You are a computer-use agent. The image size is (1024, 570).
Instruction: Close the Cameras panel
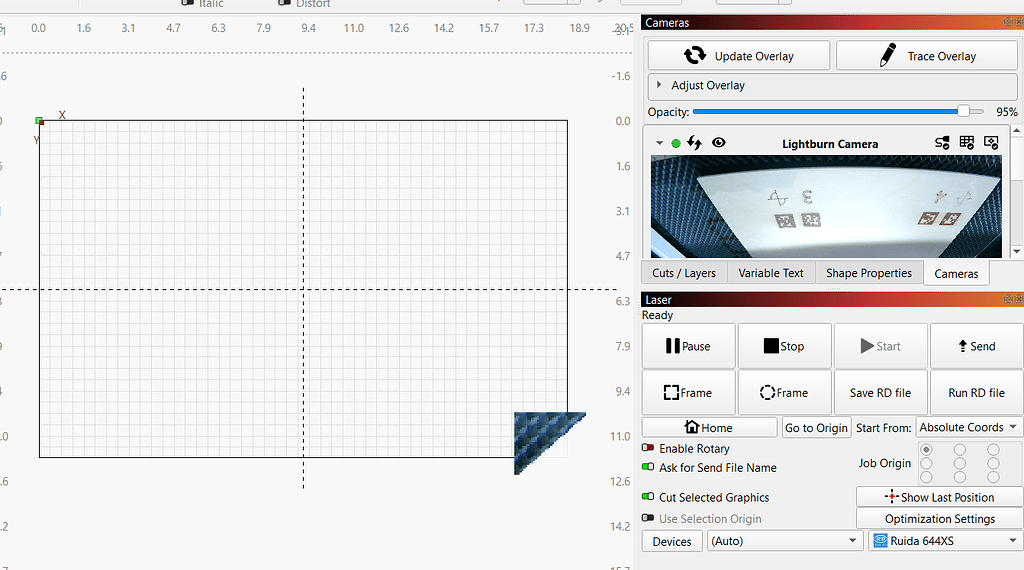pyautogui.click(x=1019, y=22)
